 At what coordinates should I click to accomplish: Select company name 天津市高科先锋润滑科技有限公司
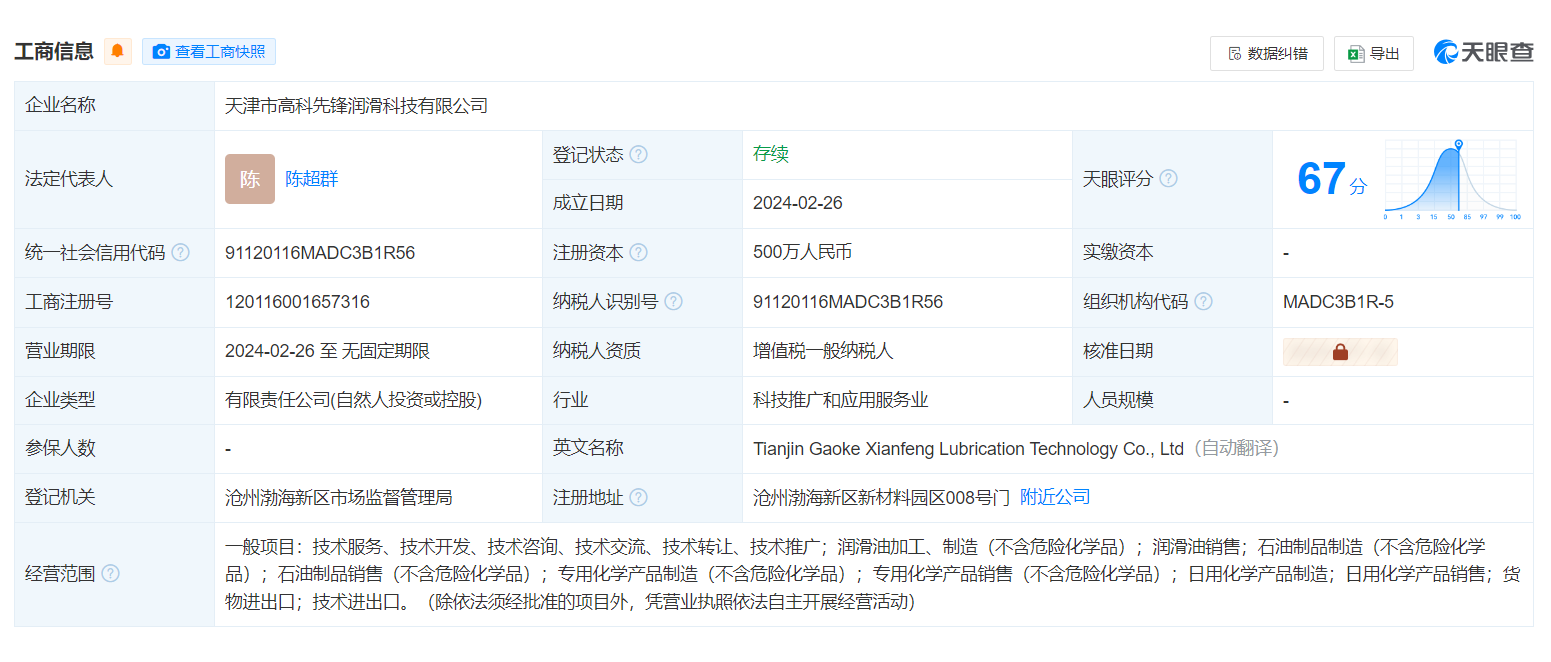tap(356, 105)
